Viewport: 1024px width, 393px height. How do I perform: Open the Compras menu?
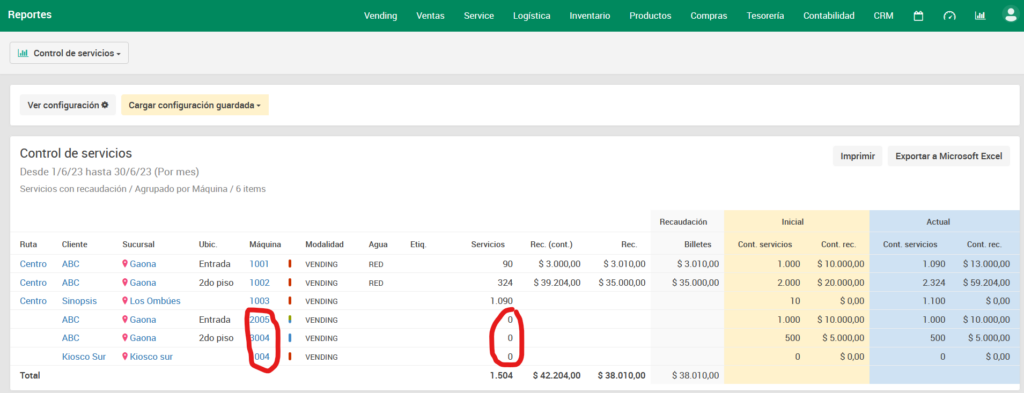tap(709, 16)
